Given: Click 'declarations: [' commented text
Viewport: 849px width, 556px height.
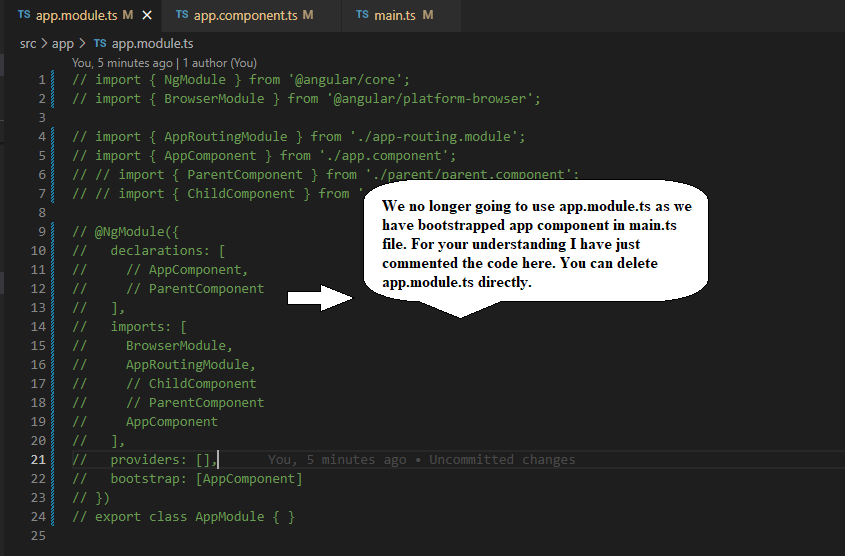Looking at the screenshot, I should (x=168, y=251).
